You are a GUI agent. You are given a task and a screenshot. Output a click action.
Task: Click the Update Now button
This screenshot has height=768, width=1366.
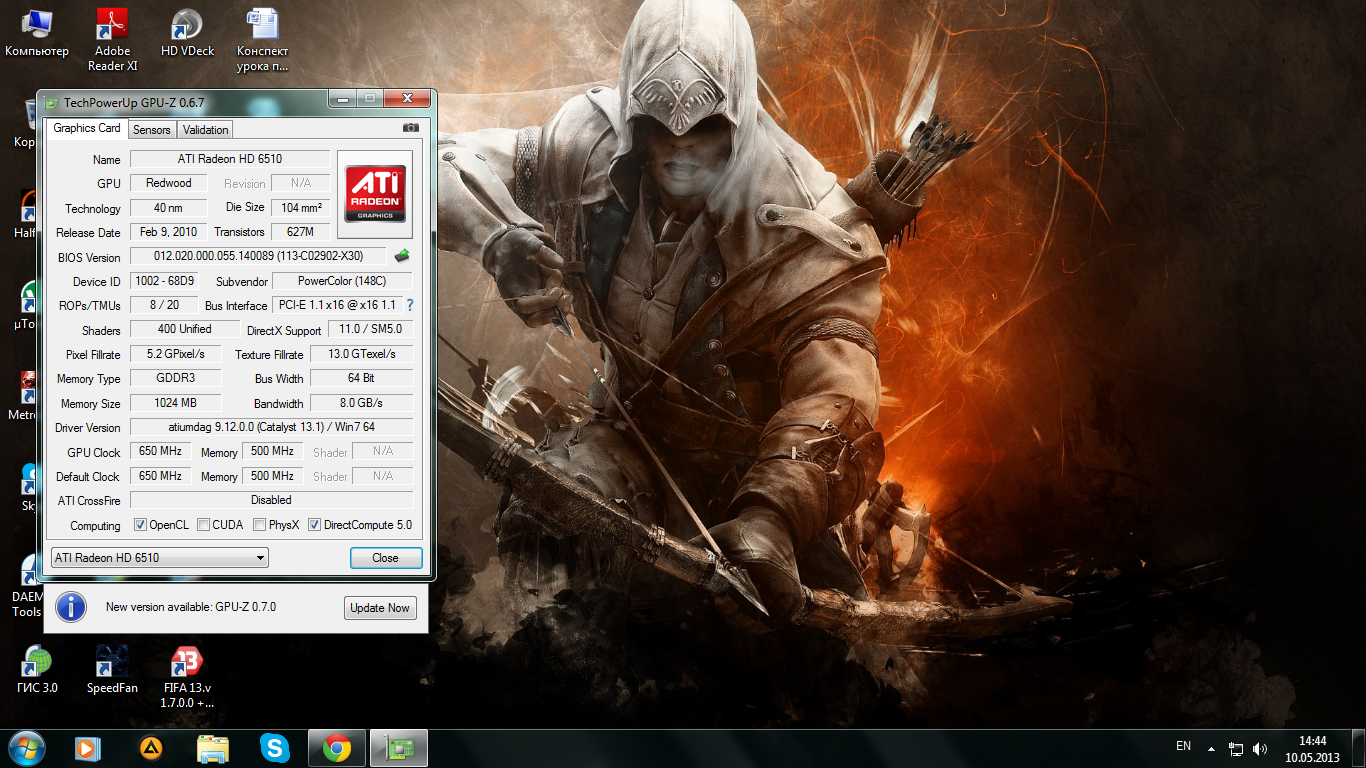tap(380, 608)
